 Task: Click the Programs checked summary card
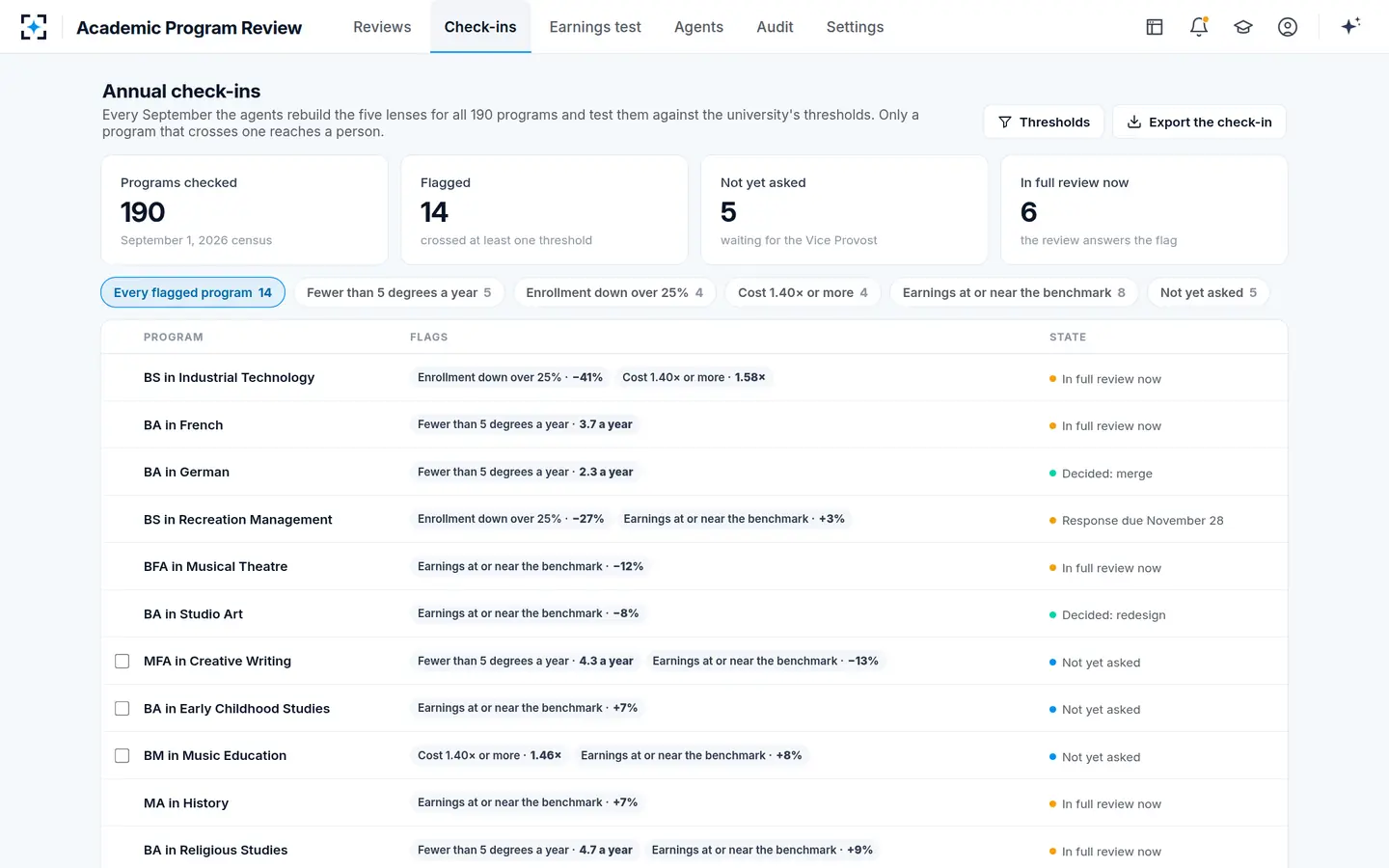[245, 210]
